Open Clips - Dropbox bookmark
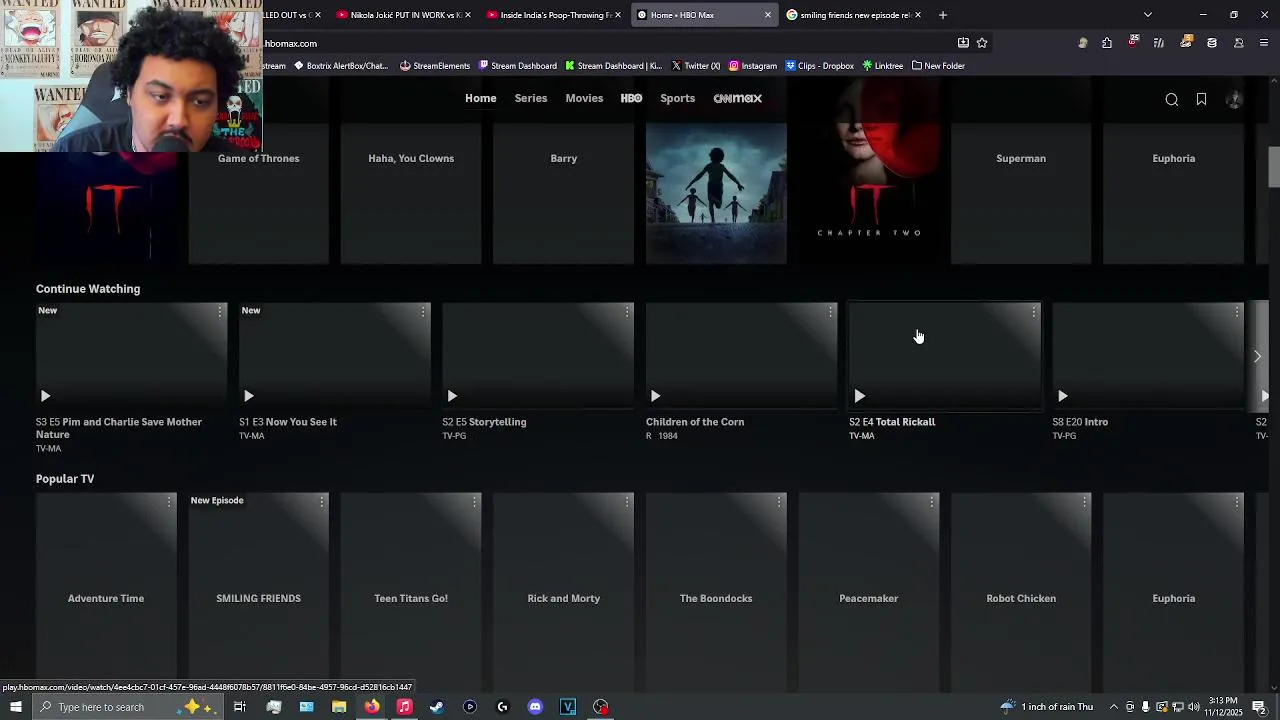 click(820, 66)
